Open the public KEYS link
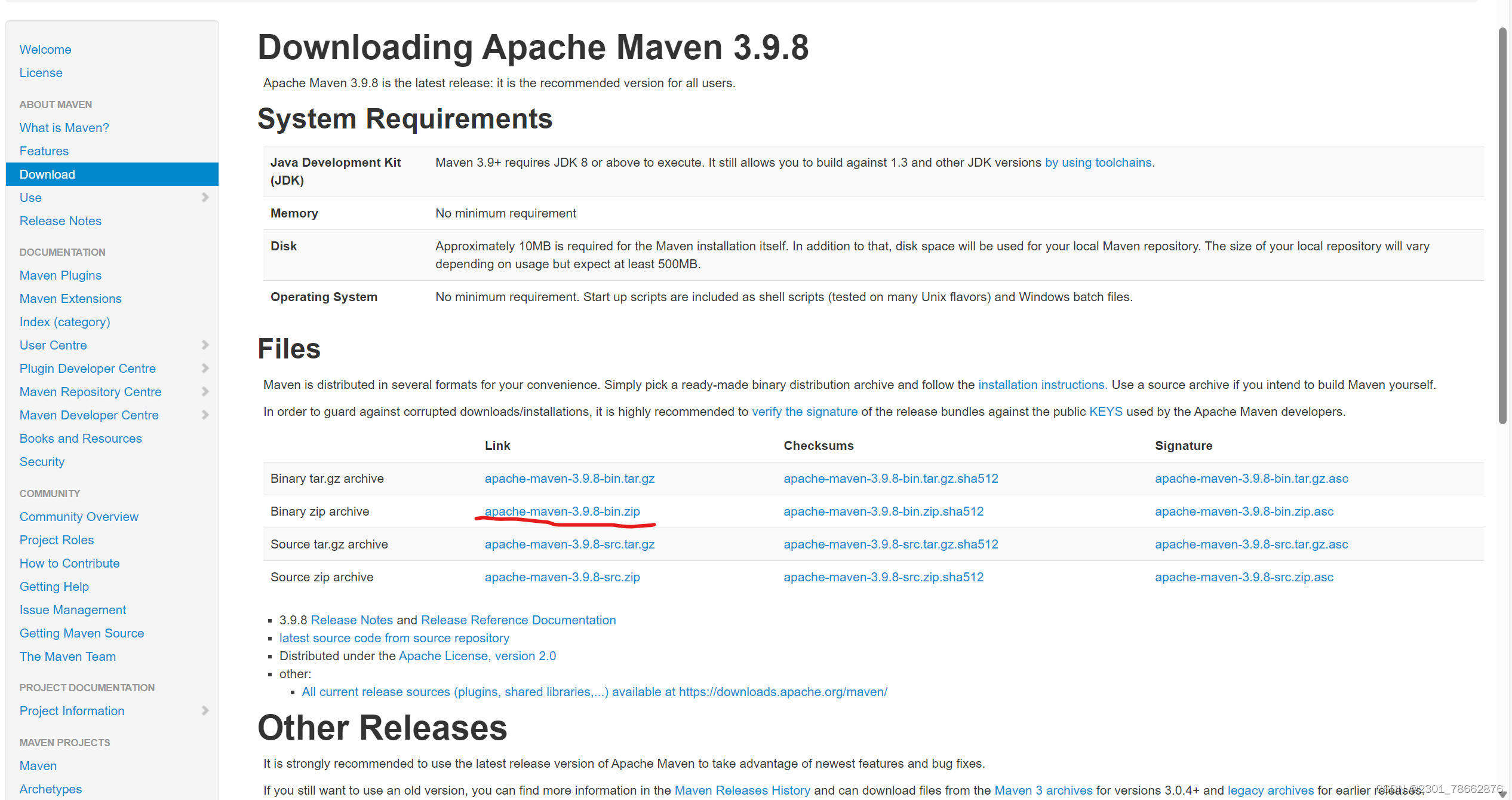1512x800 pixels. (1106, 412)
